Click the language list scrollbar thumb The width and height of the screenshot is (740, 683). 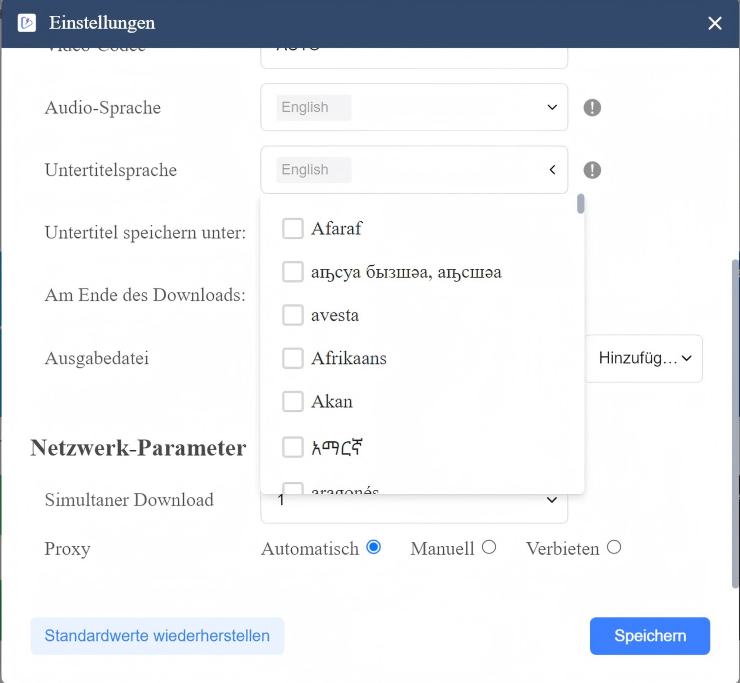coord(580,204)
